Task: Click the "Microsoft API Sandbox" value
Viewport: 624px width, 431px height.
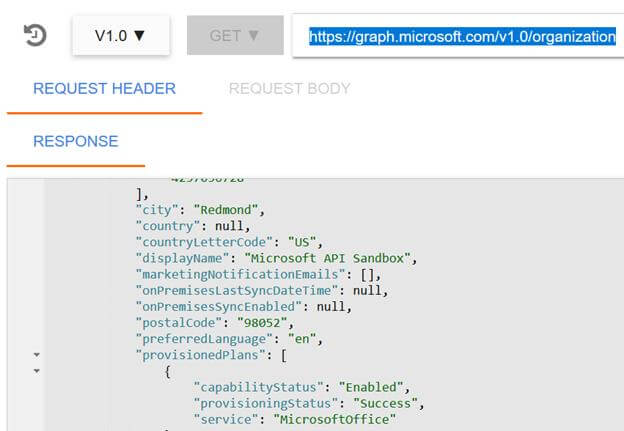Action: click(328, 258)
